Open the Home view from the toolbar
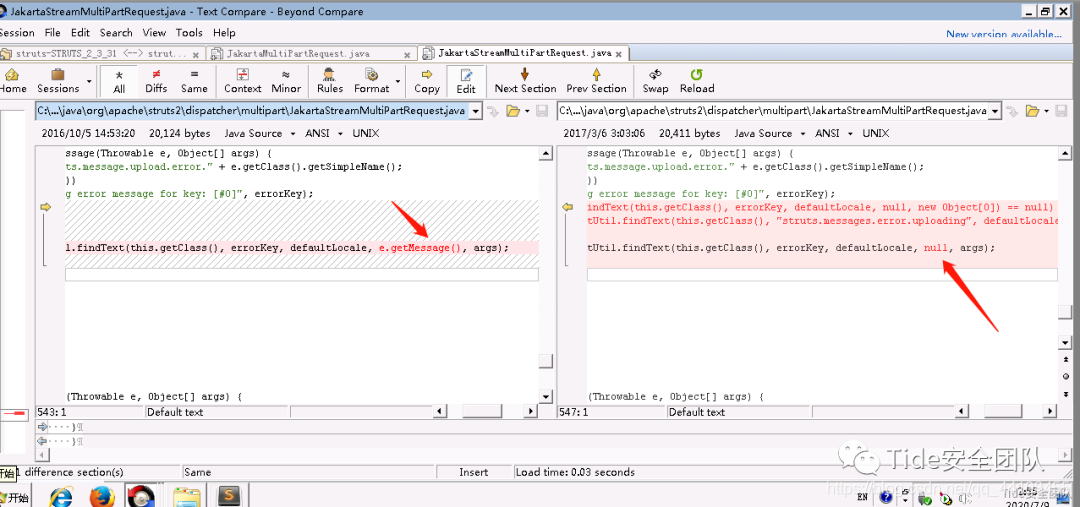1080x507 pixels. [12, 81]
